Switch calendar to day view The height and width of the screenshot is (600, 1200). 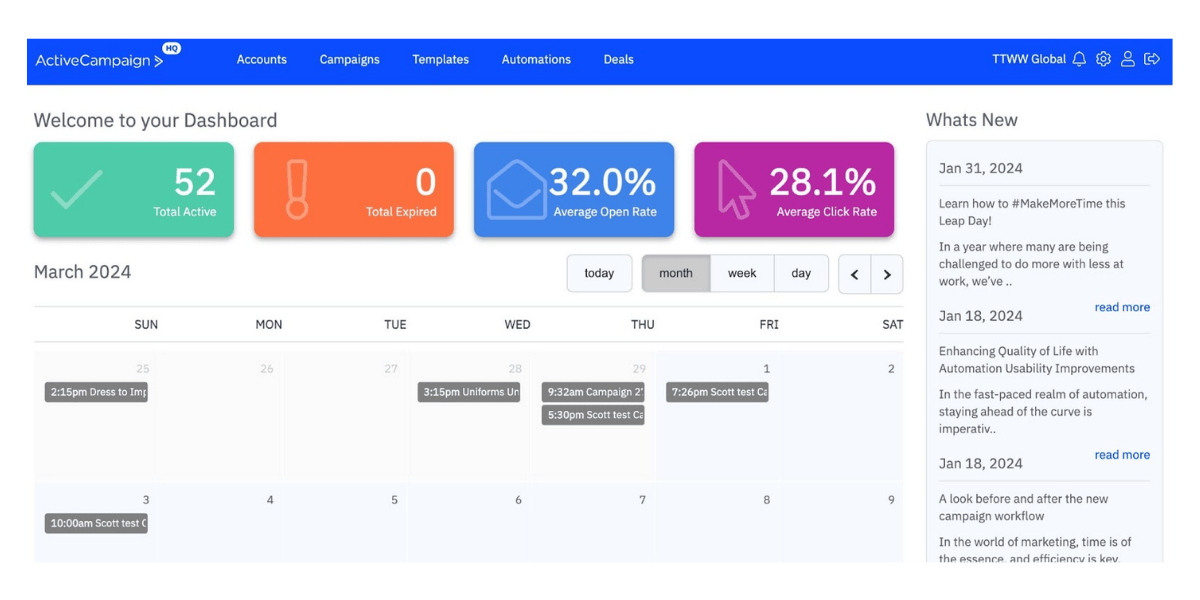(801, 272)
